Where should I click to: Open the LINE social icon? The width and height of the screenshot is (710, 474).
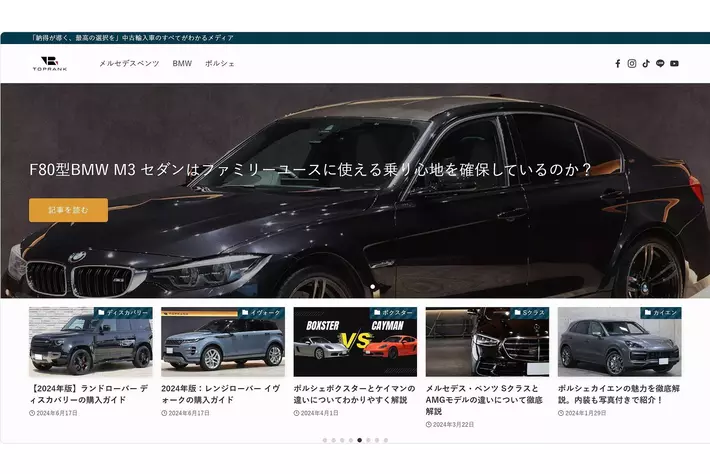tap(660, 63)
